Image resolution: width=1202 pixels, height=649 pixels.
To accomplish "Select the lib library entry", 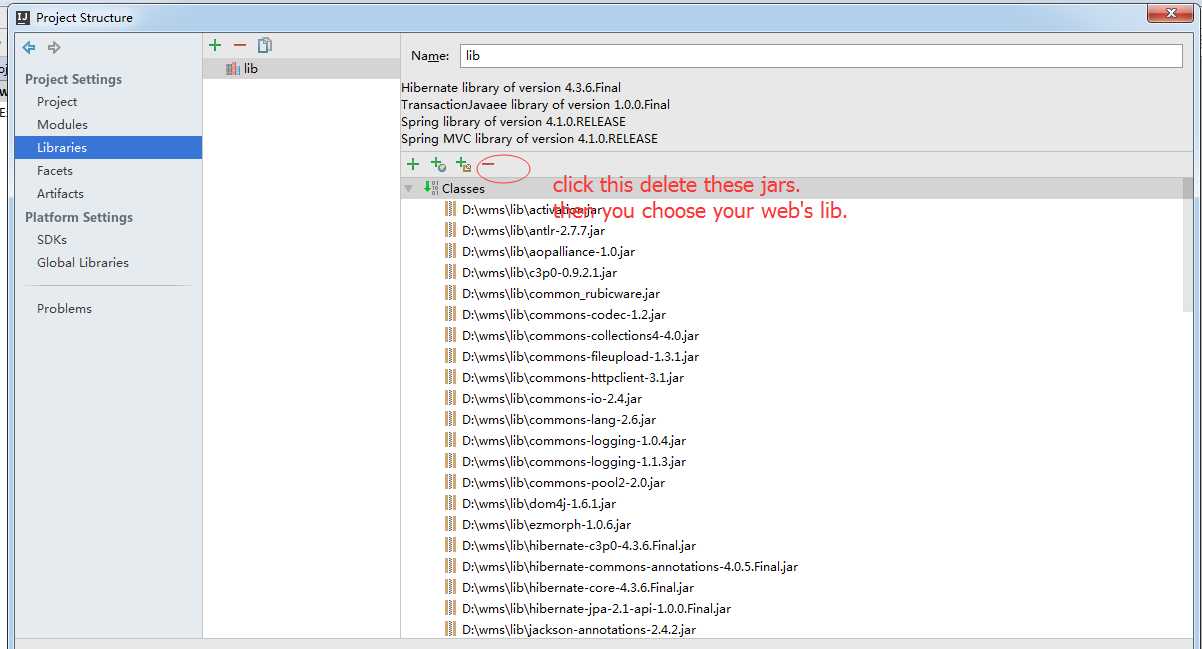I will 301,69.
